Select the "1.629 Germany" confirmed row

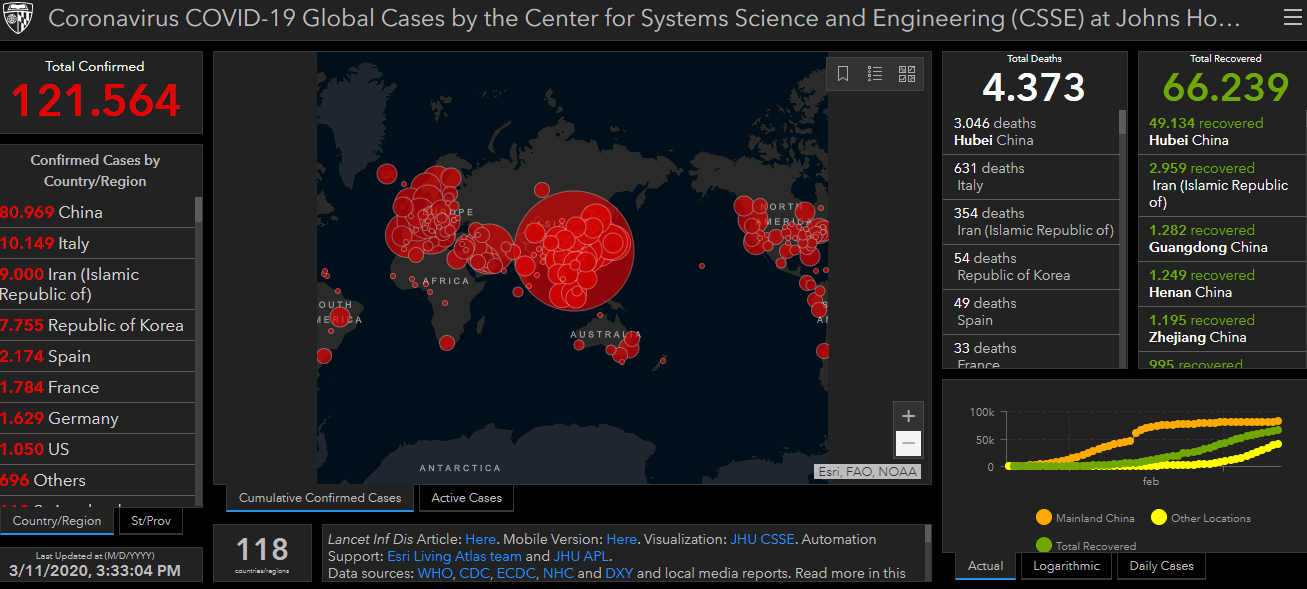97,418
